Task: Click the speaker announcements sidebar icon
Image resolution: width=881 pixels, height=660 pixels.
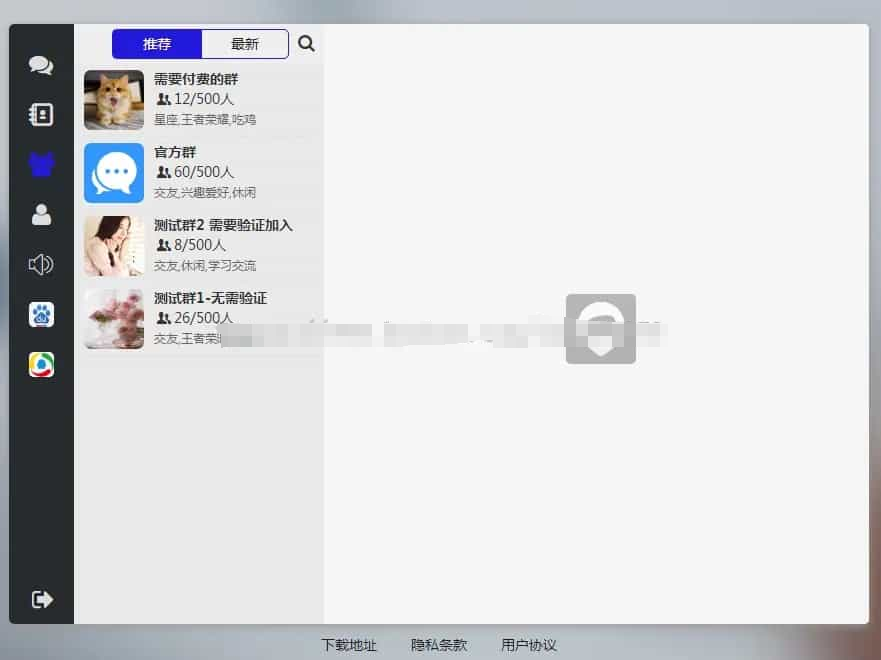Action: (41, 265)
